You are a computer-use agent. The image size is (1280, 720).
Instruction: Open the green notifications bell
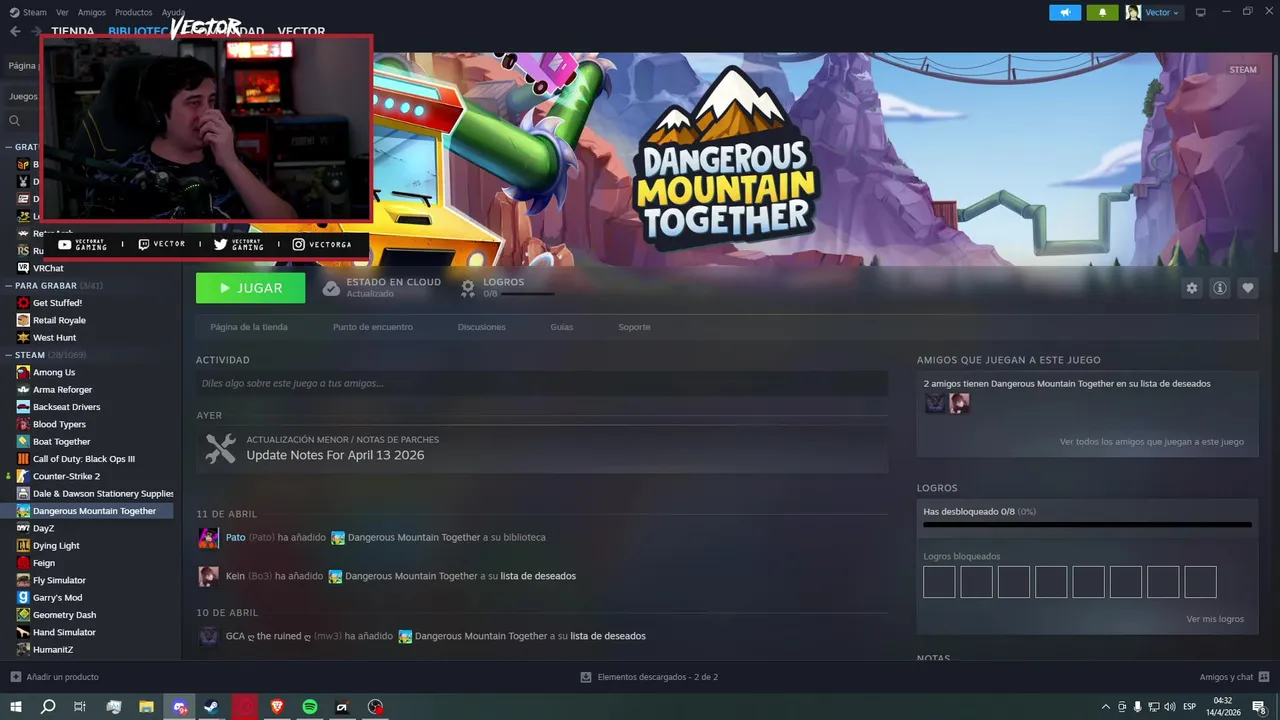tap(1102, 12)
